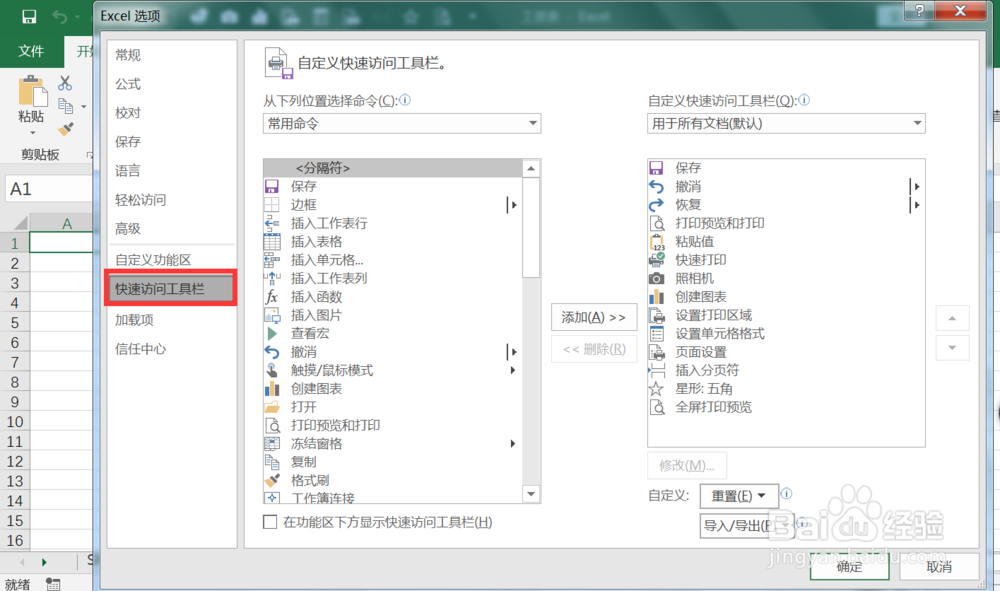Expand the paste options arrow under 粘贴

point(33,133)
